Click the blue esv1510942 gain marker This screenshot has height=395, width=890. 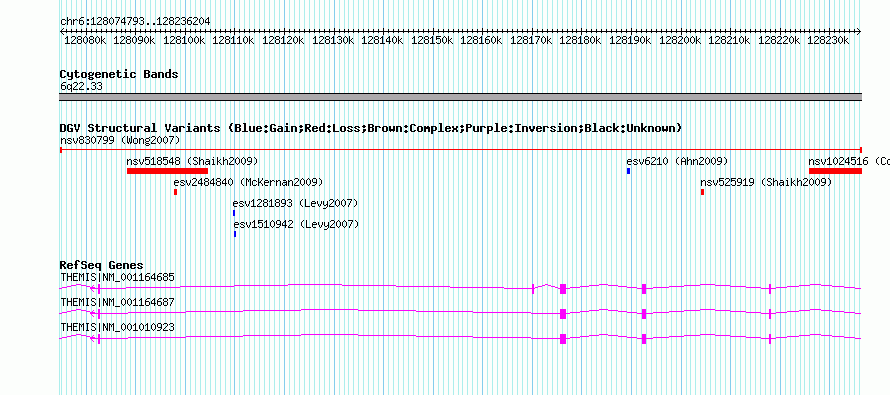point(235,234)
